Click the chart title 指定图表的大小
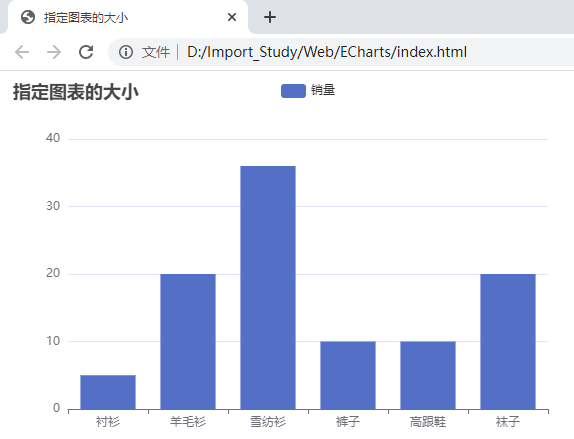 (76, 92)
